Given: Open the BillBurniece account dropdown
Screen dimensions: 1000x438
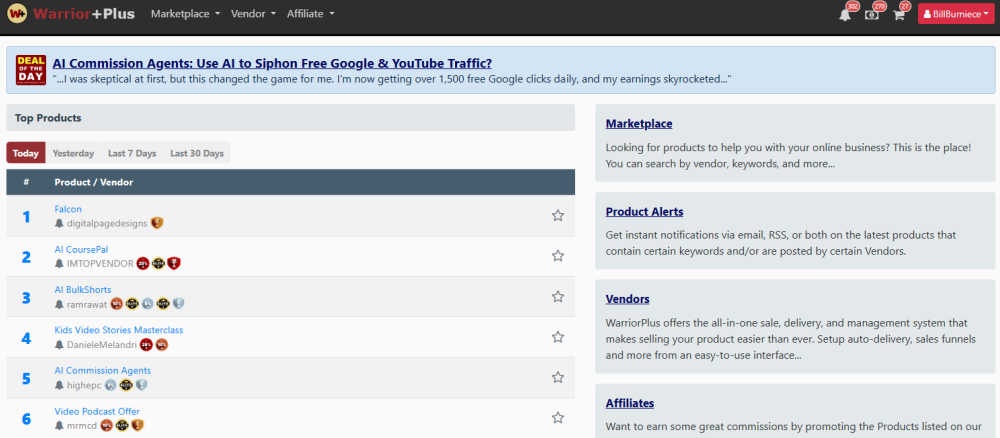Looking at the screenshot, I should tap(956, 14).
